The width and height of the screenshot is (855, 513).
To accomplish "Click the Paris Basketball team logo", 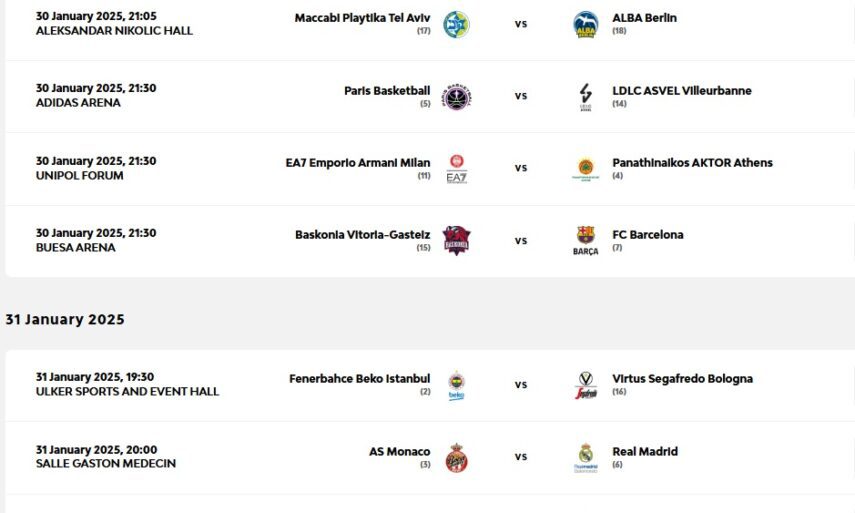I will (x=456, y=97).
